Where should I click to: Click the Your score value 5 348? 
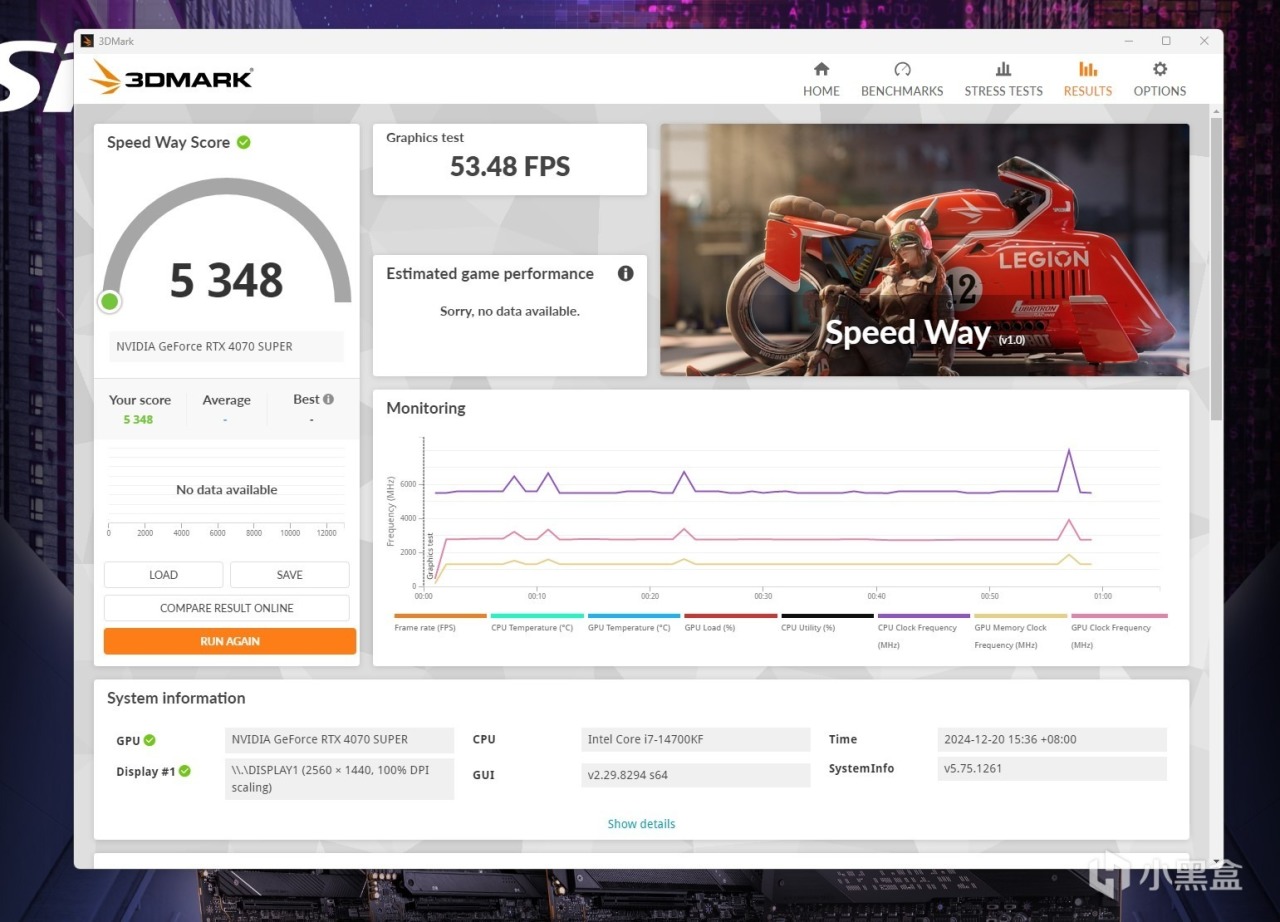coord(138,420)
